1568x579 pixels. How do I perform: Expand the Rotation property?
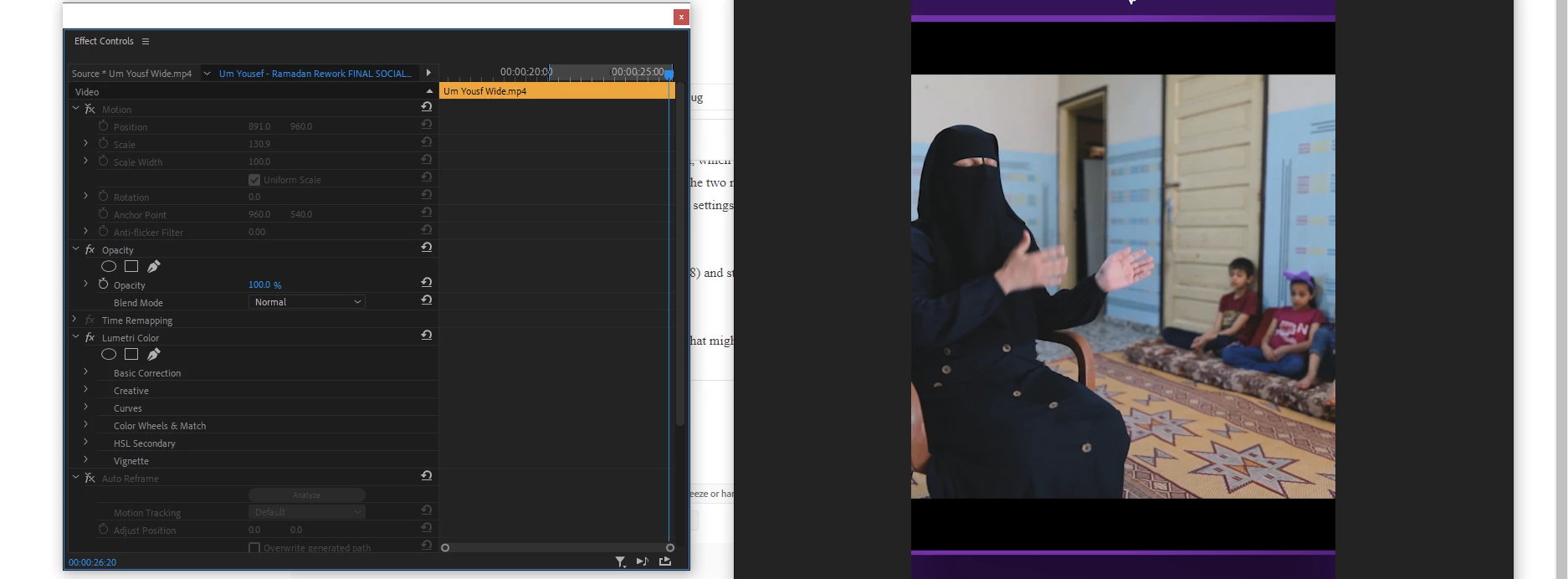[86, 196]
